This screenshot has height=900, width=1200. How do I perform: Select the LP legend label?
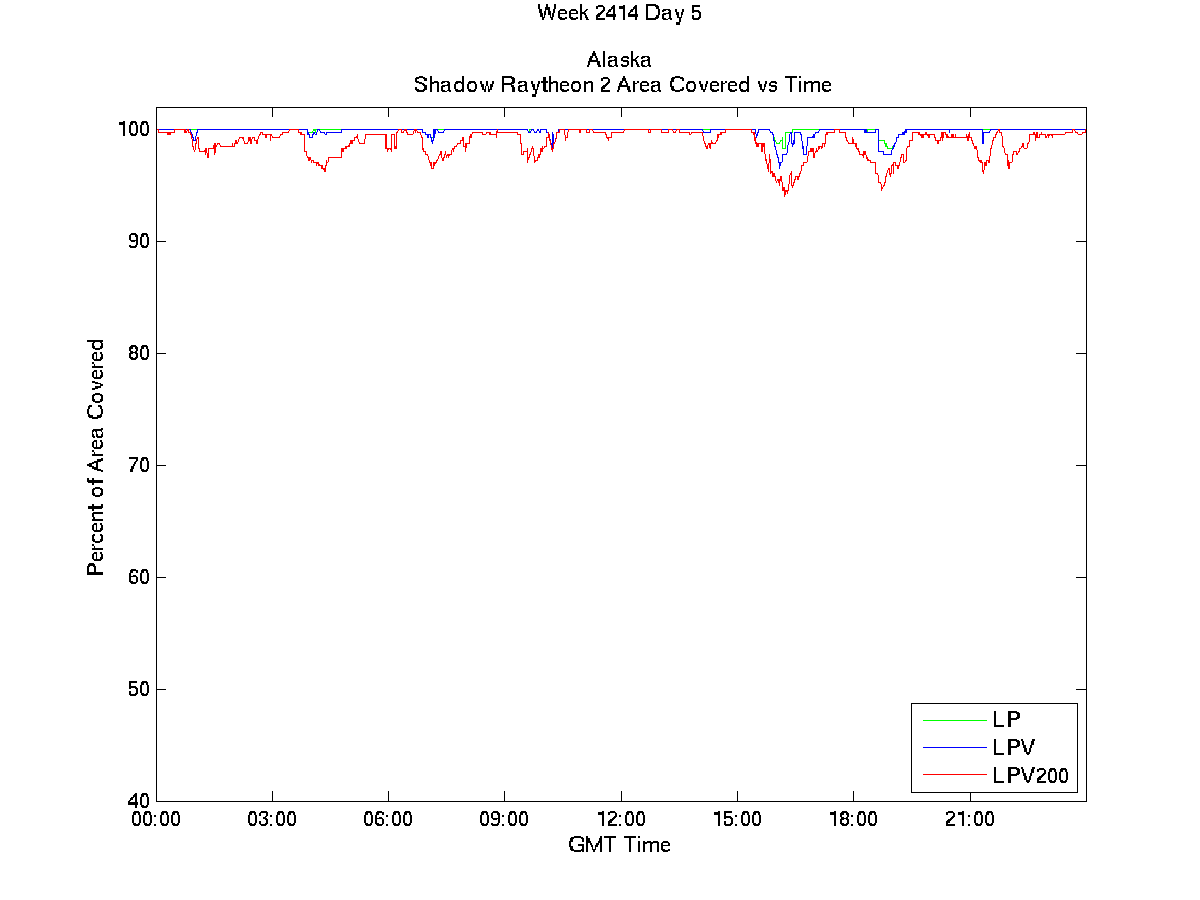point(1006,719)
